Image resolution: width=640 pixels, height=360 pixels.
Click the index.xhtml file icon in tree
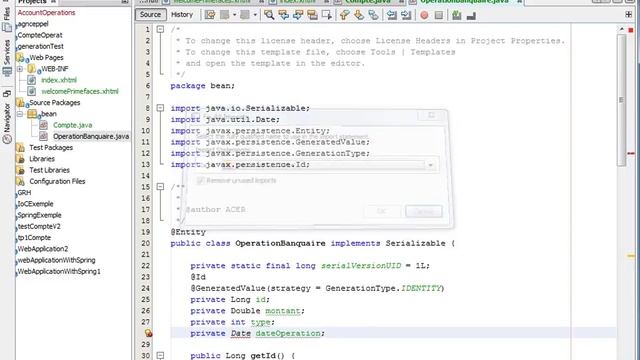tap(31, 80)
